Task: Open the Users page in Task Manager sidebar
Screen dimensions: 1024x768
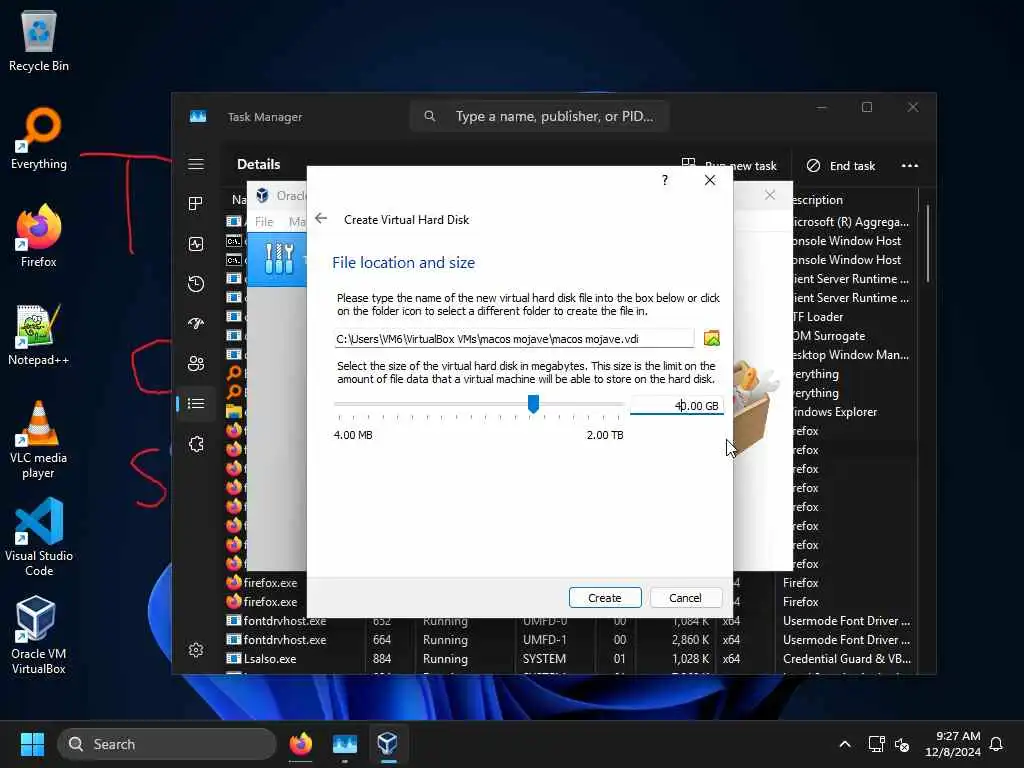Action: [196, 364]
